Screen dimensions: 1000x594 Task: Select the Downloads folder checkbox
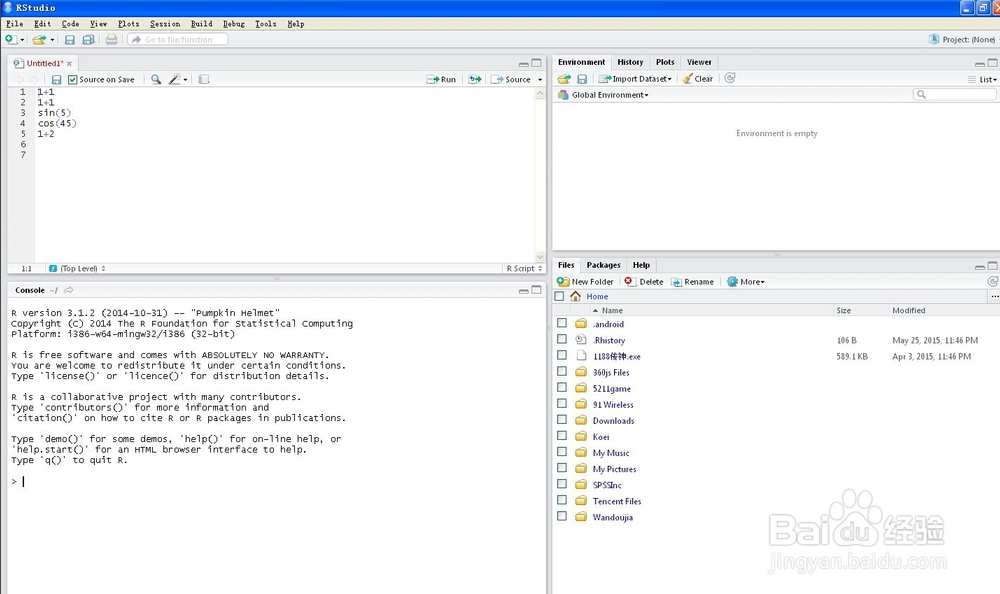(562, 421)
